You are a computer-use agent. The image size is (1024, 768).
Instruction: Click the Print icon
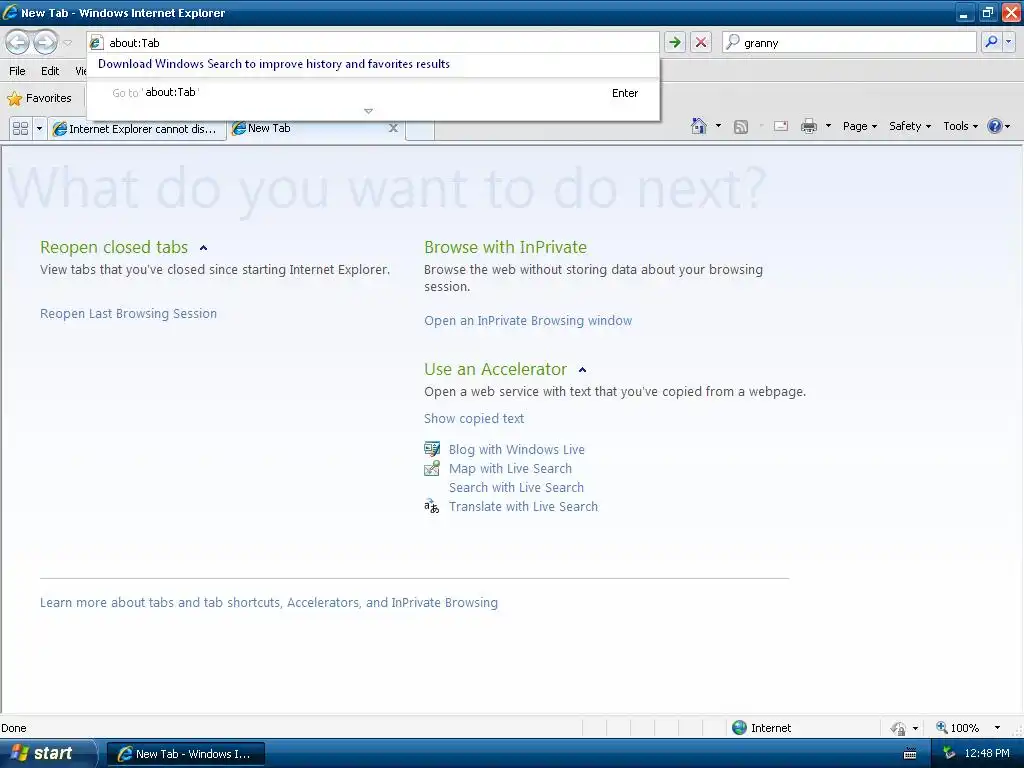point(808,126)
